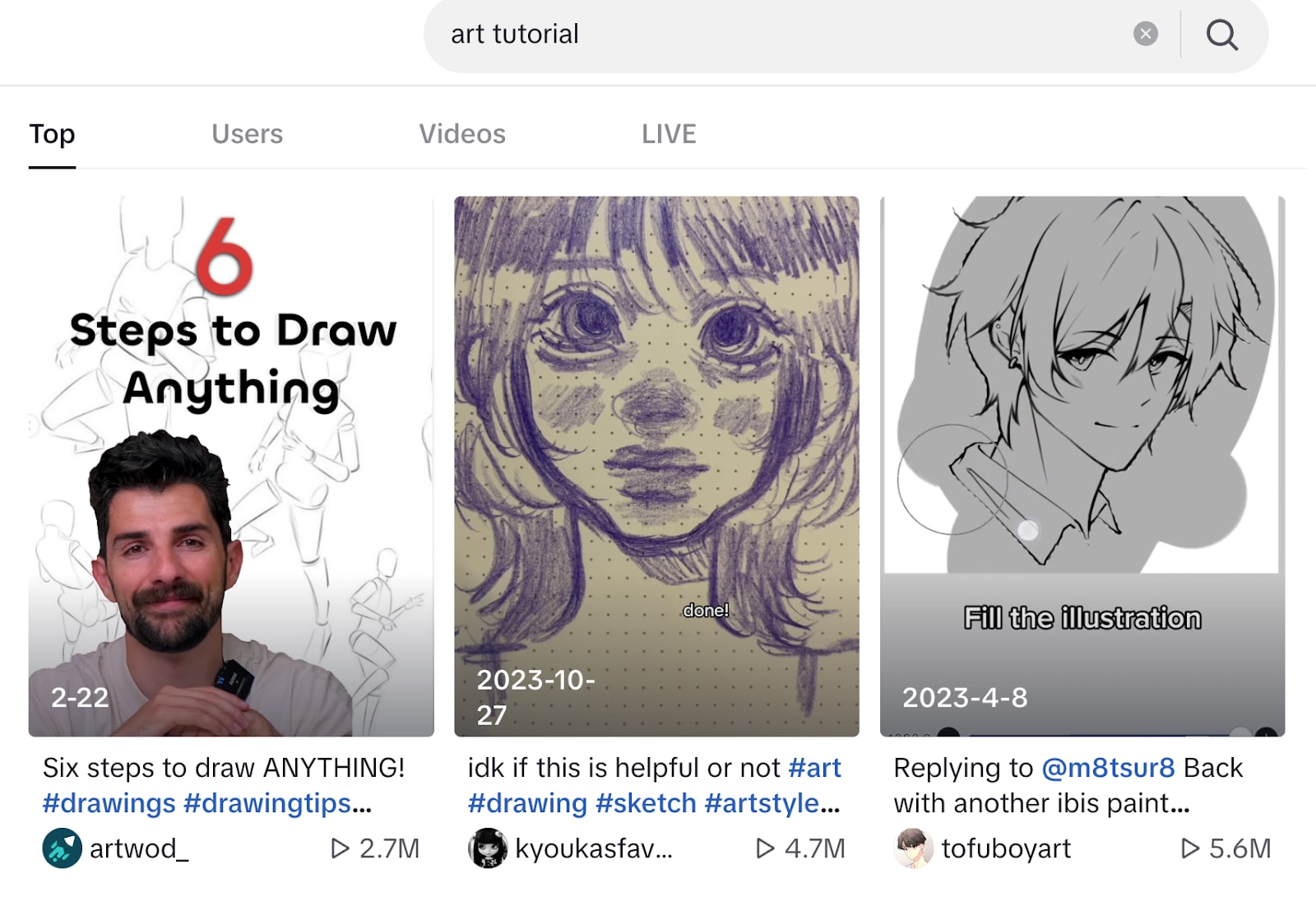Open the 'Fill the illustration' video thumbnail
This screenshot has height=897, width=1316.
1082,466
